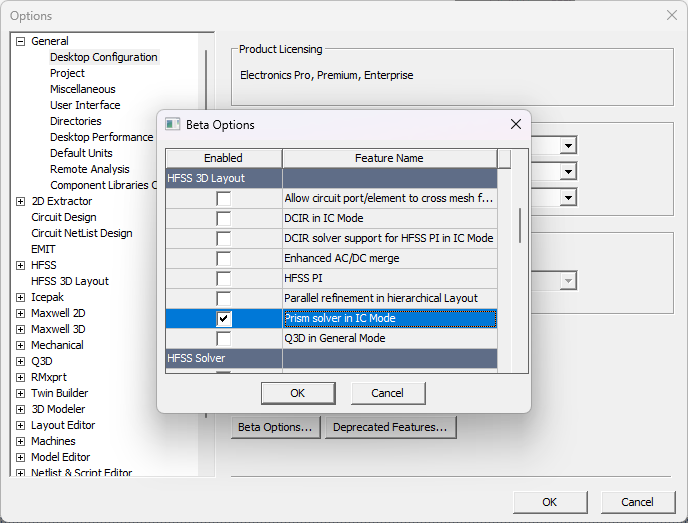Click the Enabled column header
688x523 pixels.
[223, 158]
